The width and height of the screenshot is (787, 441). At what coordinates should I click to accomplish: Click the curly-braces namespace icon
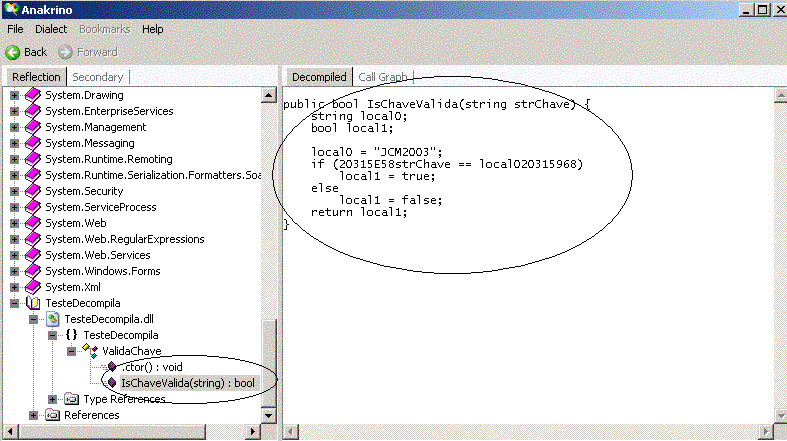pos(71,335)
